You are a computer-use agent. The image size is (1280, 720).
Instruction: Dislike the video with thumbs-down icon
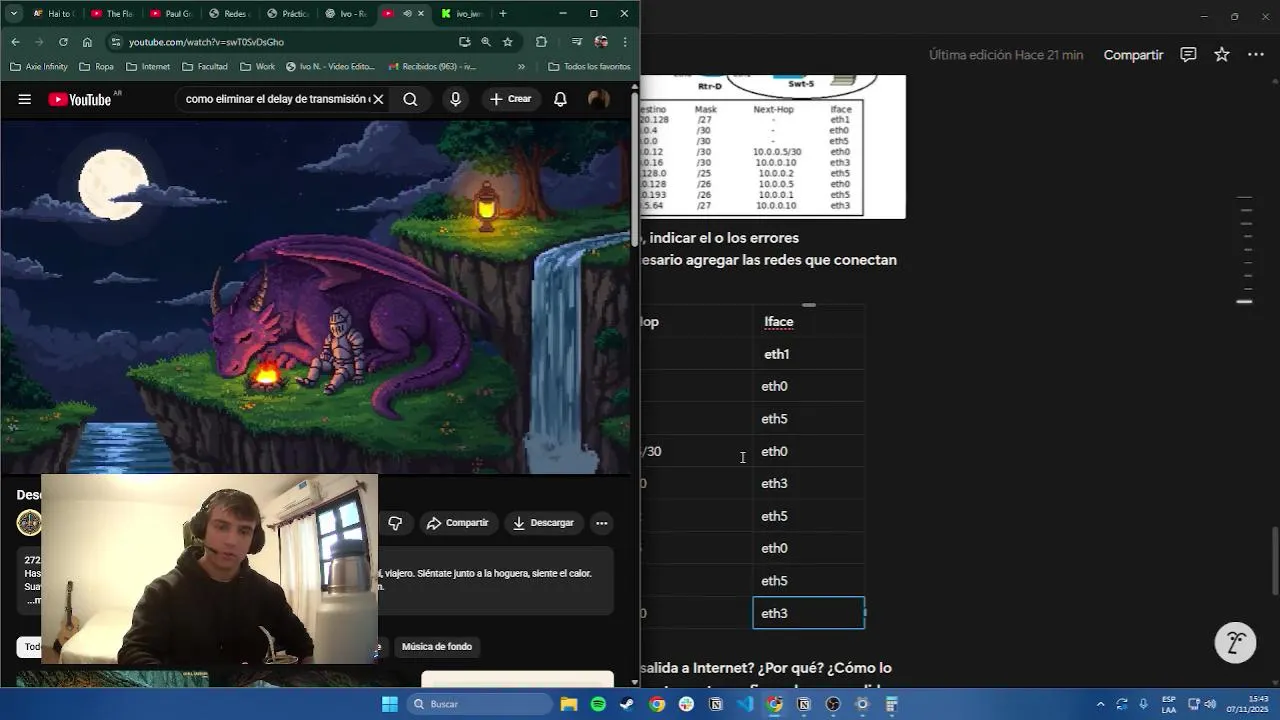[x=395, y=523]
